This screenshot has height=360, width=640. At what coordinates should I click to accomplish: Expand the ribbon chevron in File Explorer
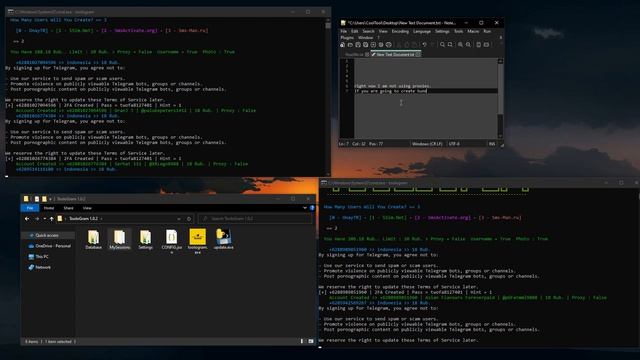[304, 208]
